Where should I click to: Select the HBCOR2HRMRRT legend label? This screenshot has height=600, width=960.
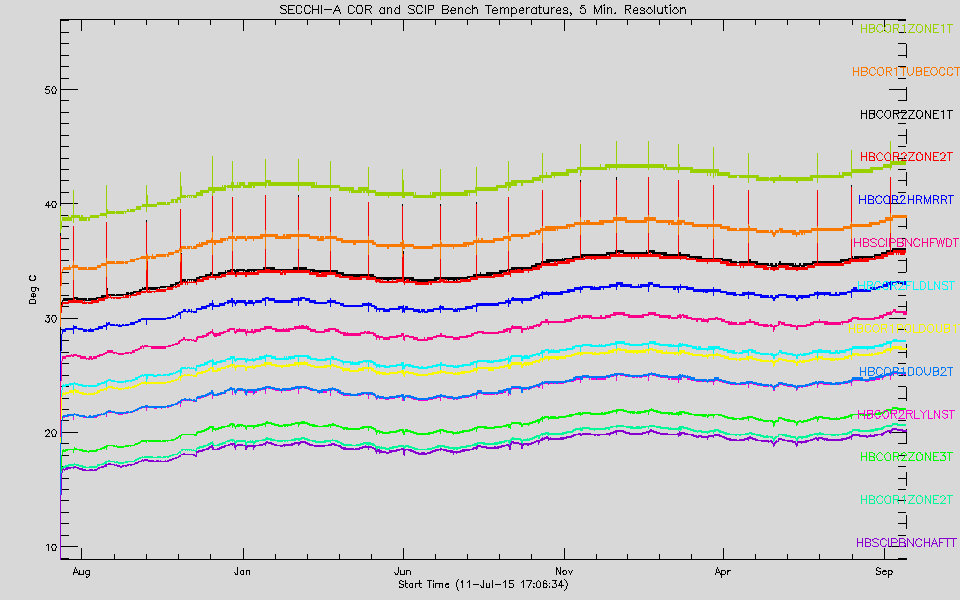[x=906, y=200]
